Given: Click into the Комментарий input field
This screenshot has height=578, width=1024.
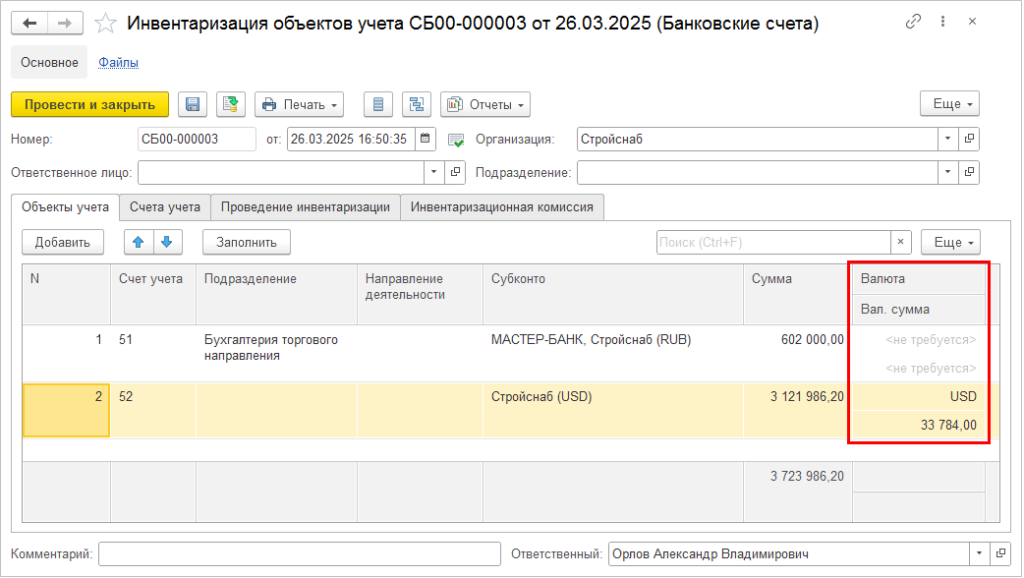Looking at the screenshot, I should 299,554.
